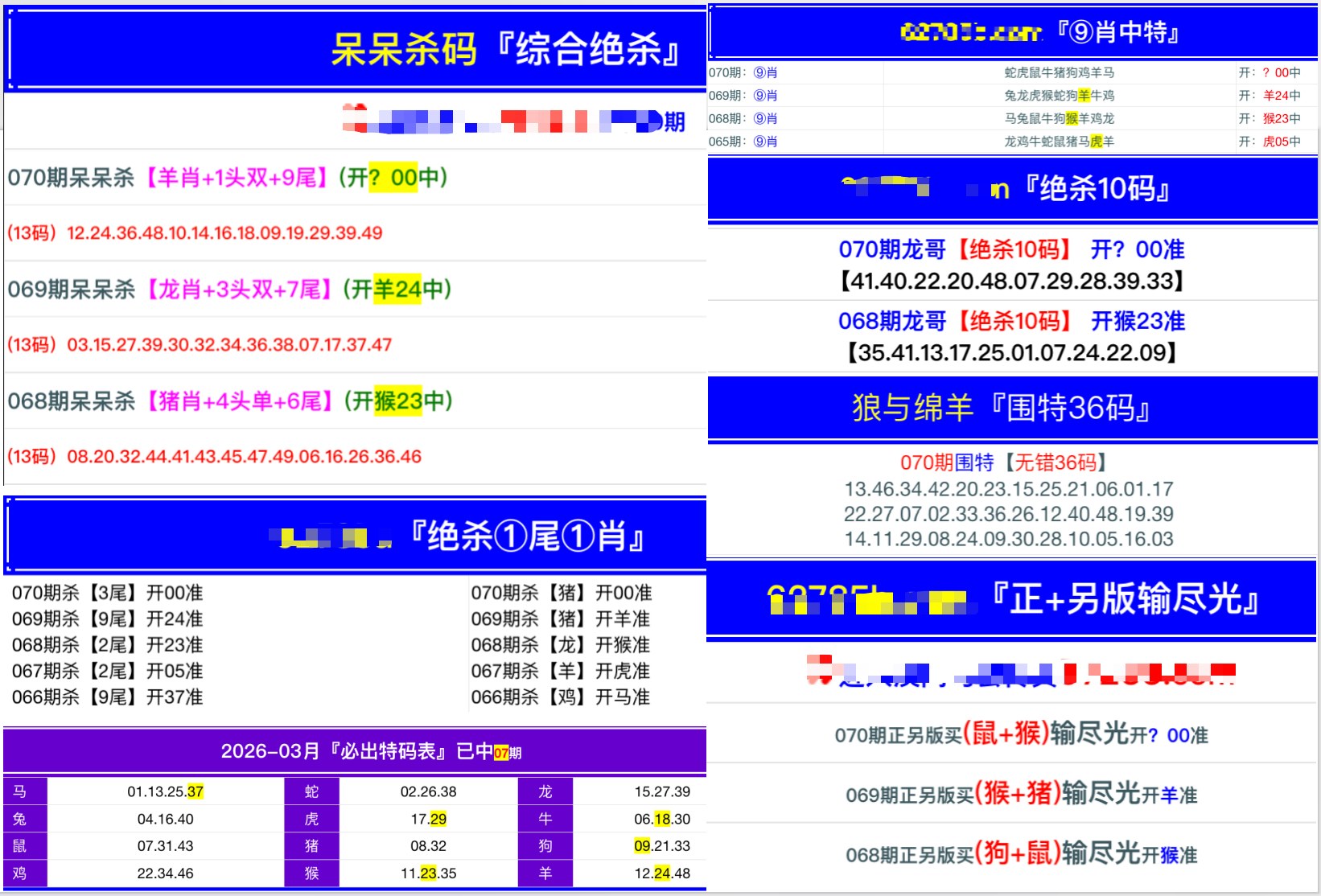Click the 马 zodiac cell in the table
Viewport: 1321px width, 896px height.
(x=20, y=791)
